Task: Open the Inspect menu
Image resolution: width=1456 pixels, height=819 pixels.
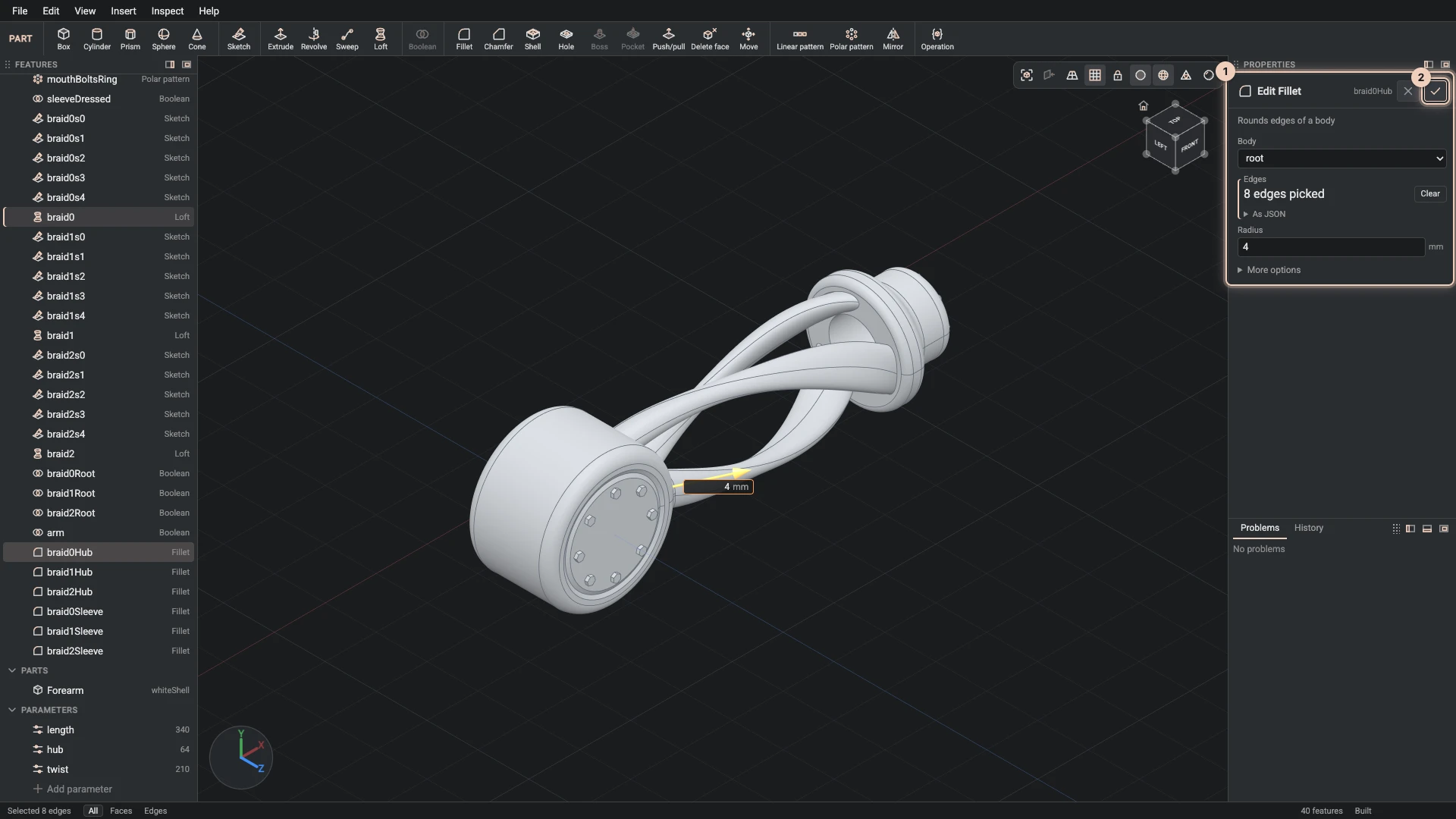Action: (167, 11)
